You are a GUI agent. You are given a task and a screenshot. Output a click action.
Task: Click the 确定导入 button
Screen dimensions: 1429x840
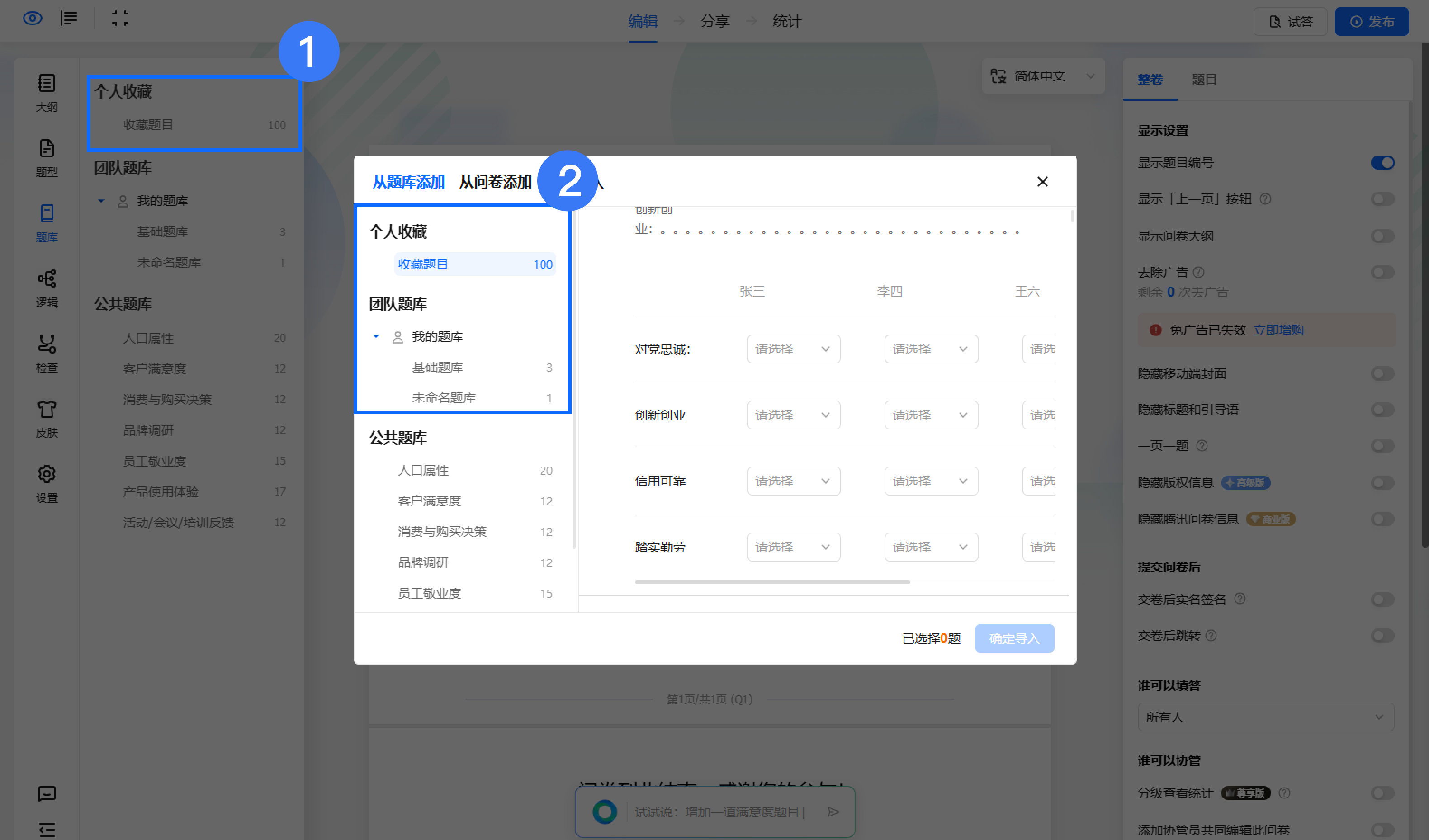coord(1014,638)
